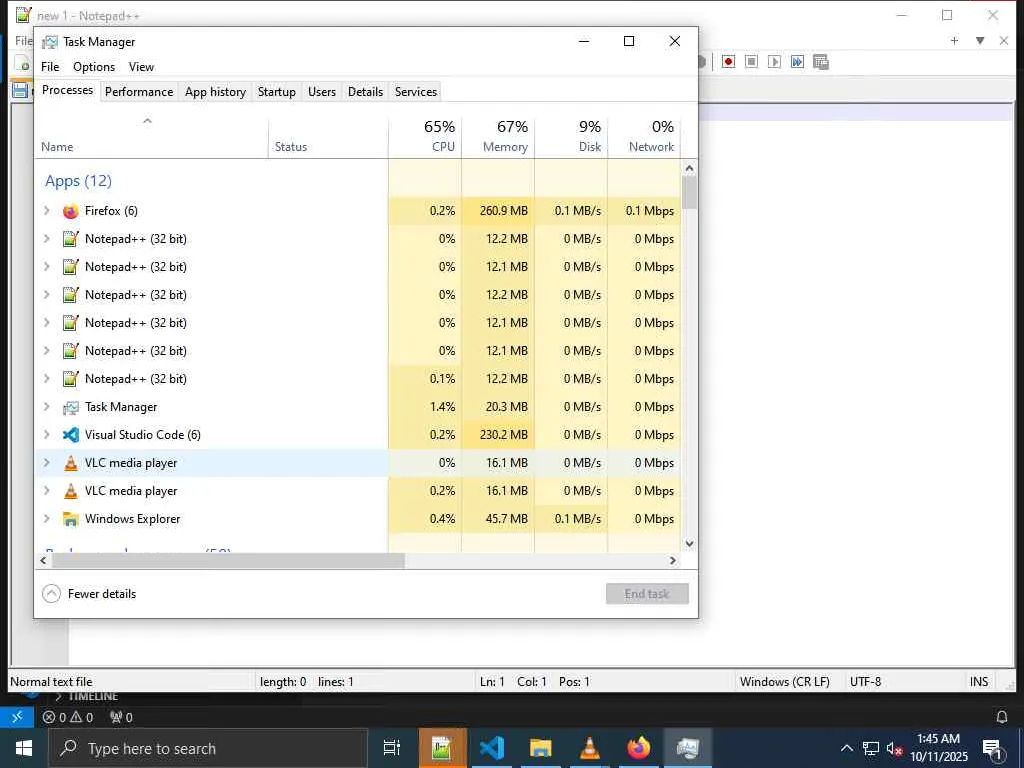Switch to VLC media player from the taskbar
1024x768 pixels.
point(590,748)
